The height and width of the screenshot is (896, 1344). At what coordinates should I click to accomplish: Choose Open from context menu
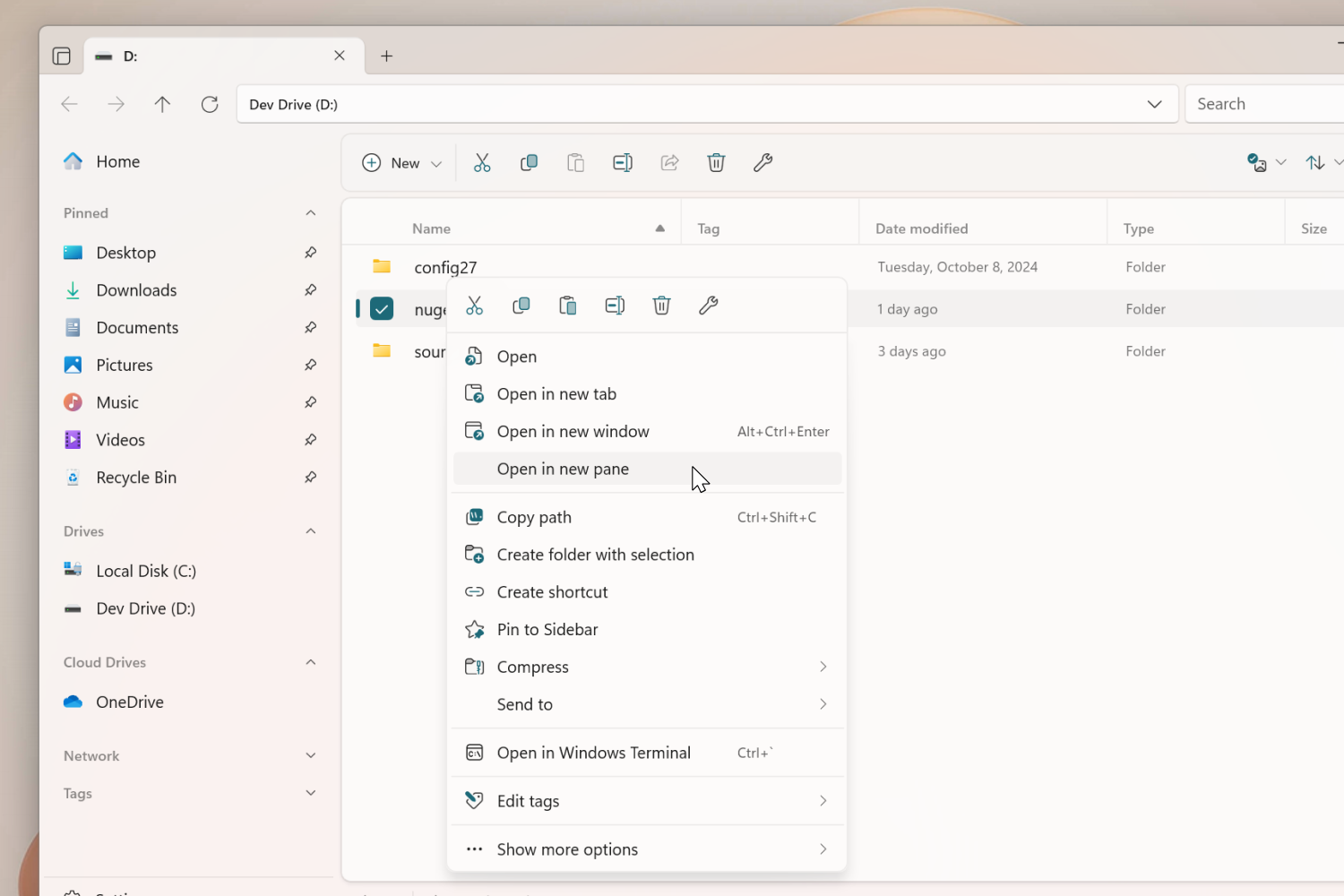[647, 357]
